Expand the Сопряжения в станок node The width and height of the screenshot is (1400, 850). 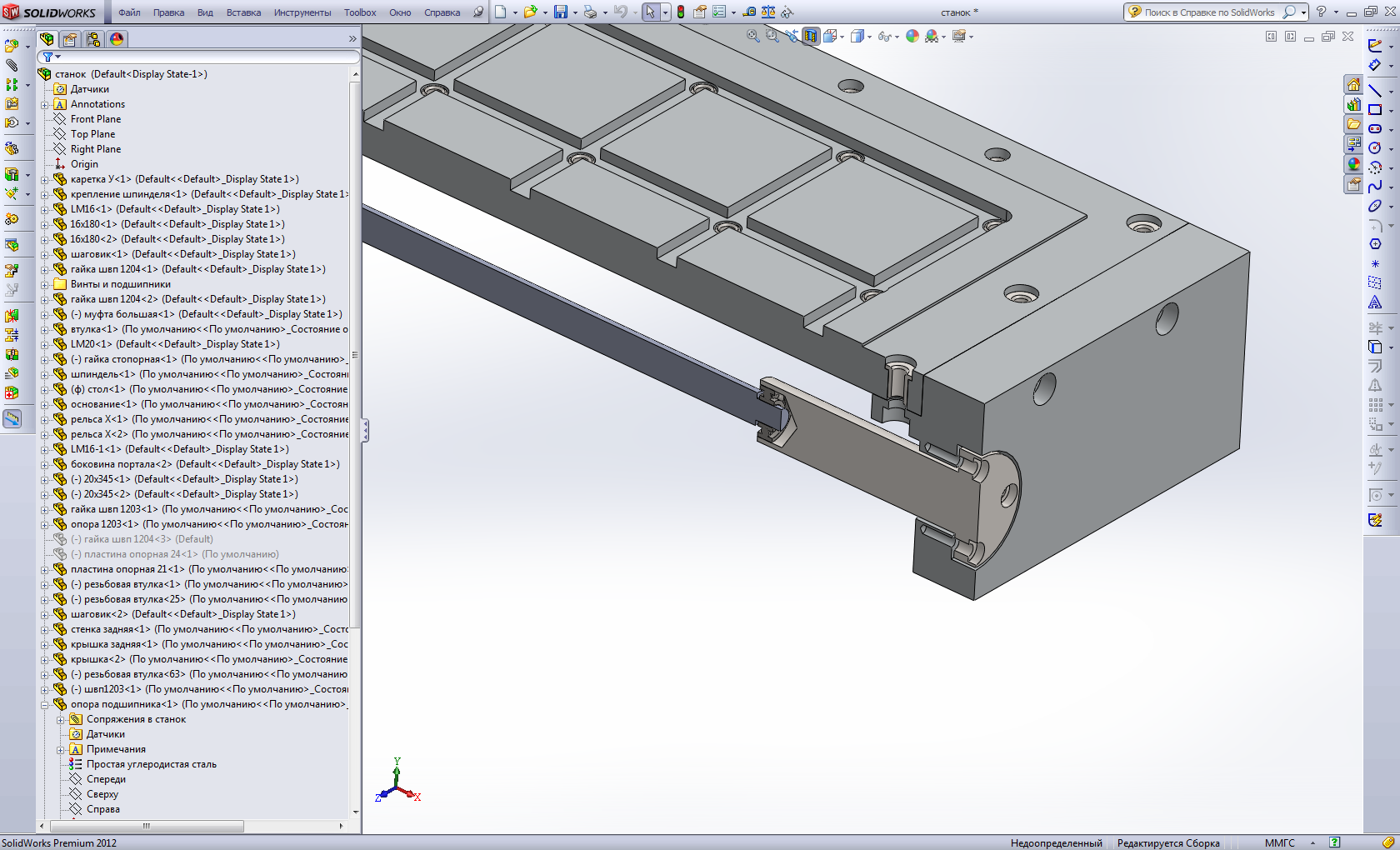coord(60,719)
